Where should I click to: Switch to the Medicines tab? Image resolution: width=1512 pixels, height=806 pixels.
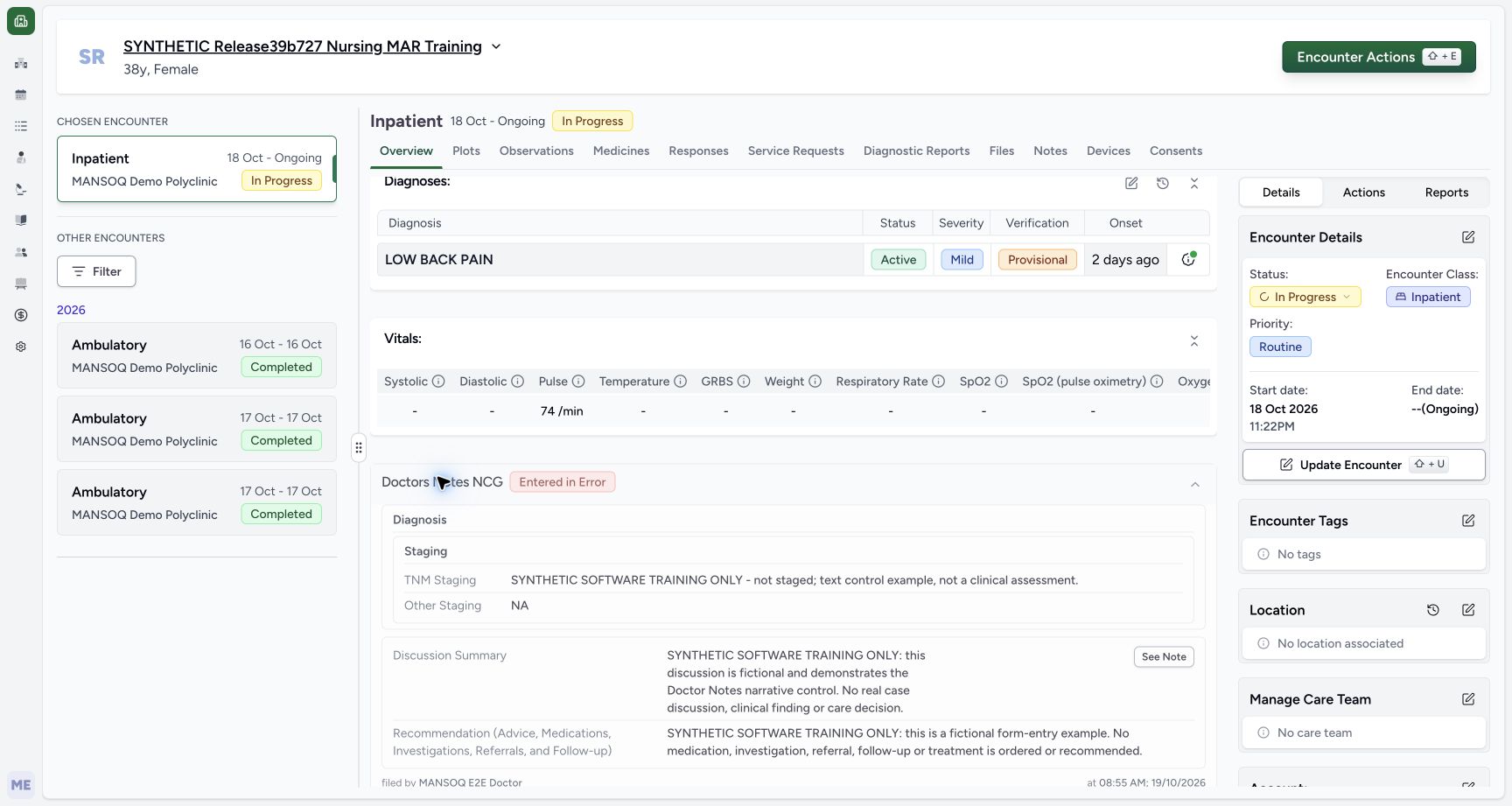point(621,151)
